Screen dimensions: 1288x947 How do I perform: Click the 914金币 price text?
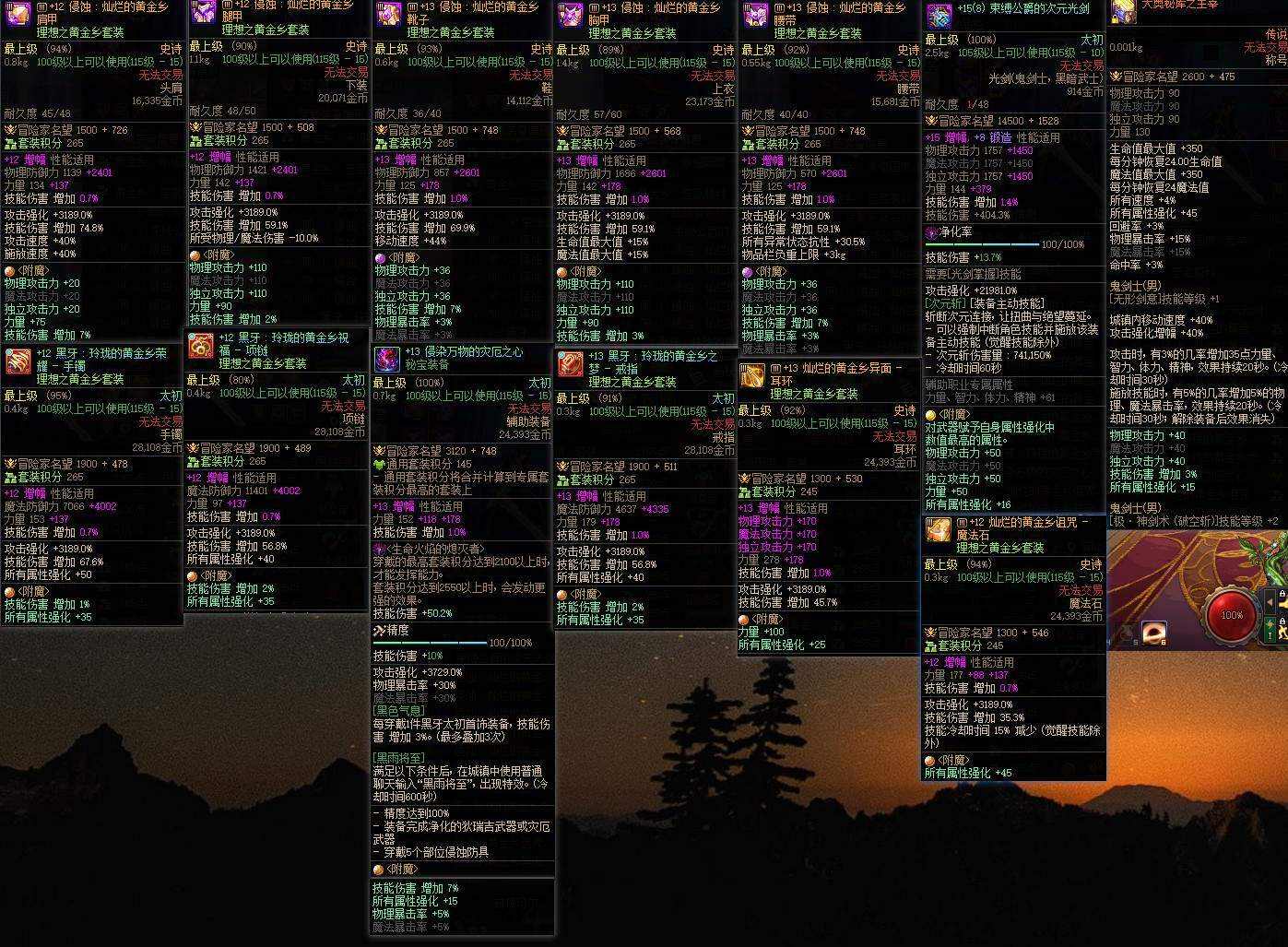[x=1085, y=92]
